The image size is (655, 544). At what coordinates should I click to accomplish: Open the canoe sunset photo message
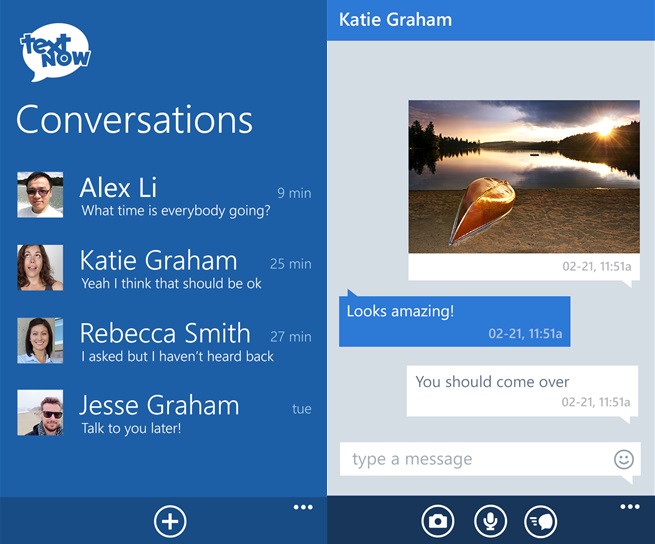tap(524, 177)
